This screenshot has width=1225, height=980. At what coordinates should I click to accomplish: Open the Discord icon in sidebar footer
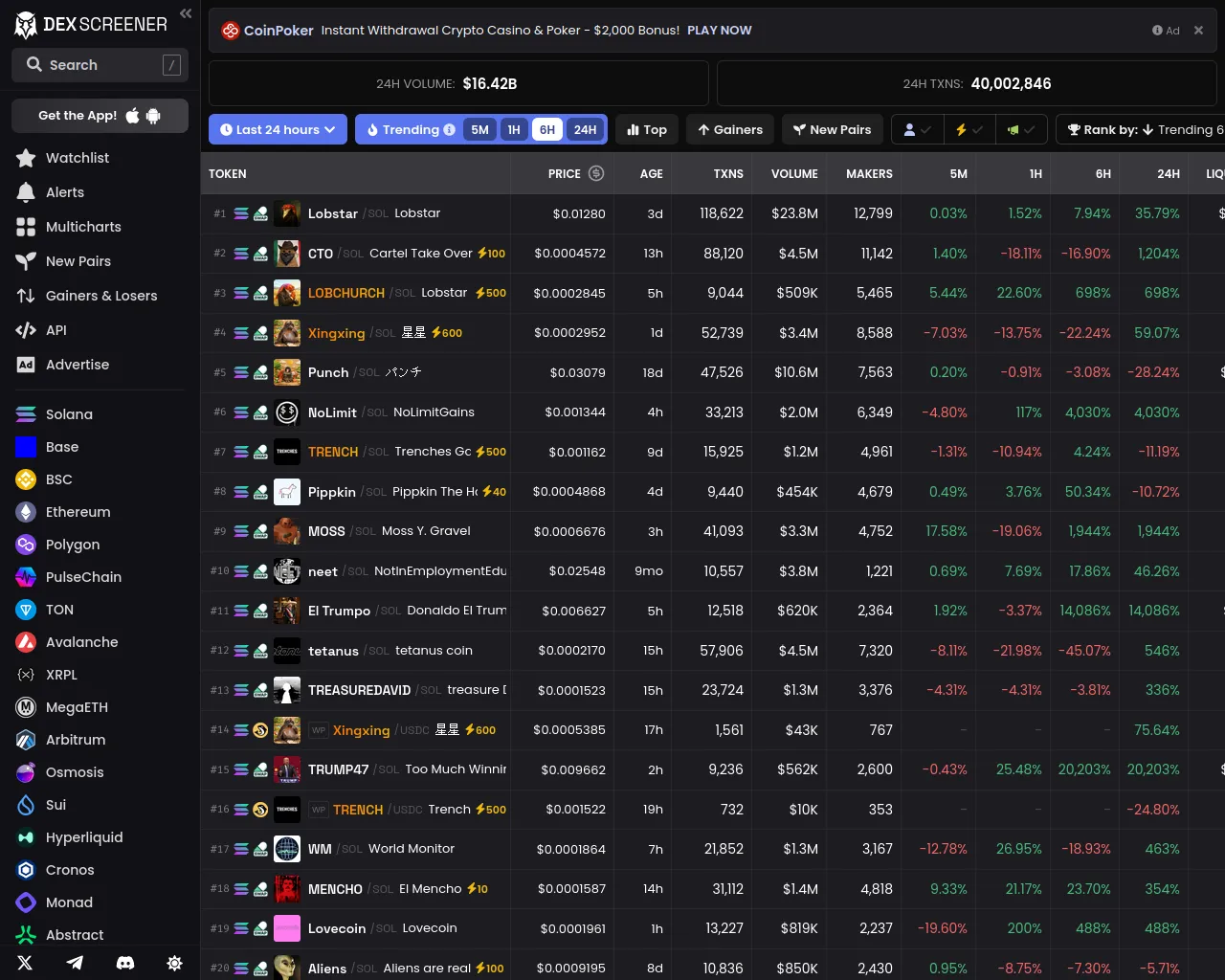[124, 963]
